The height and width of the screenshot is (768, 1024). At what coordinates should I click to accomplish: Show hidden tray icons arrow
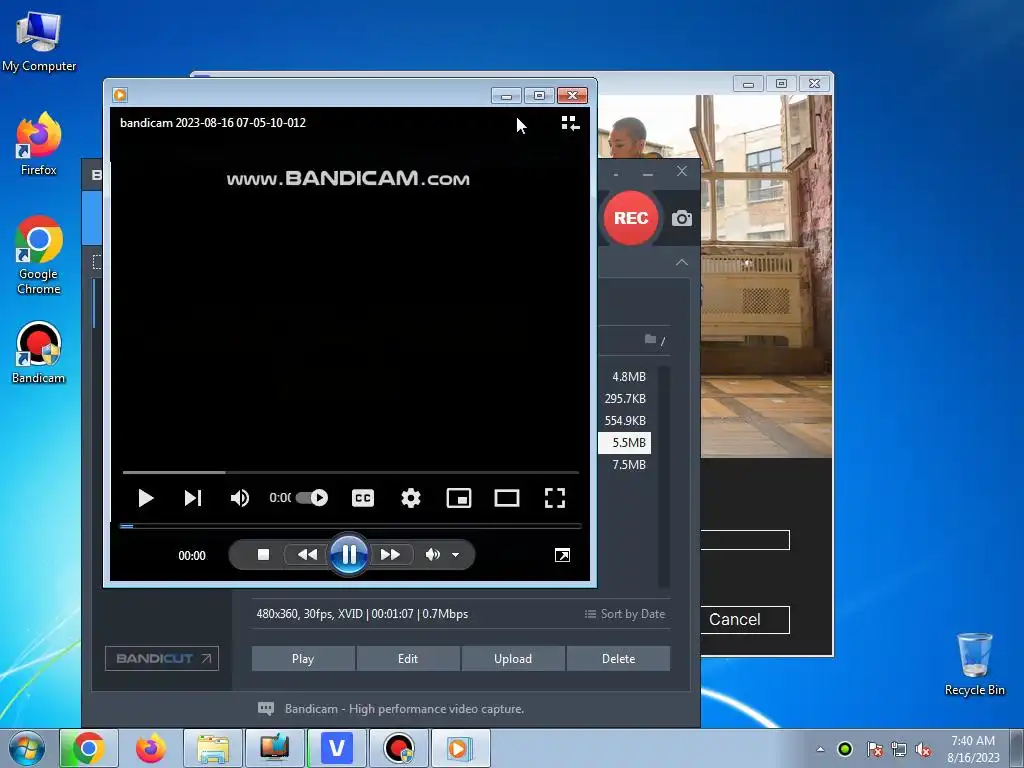click(x=820, y=749)
